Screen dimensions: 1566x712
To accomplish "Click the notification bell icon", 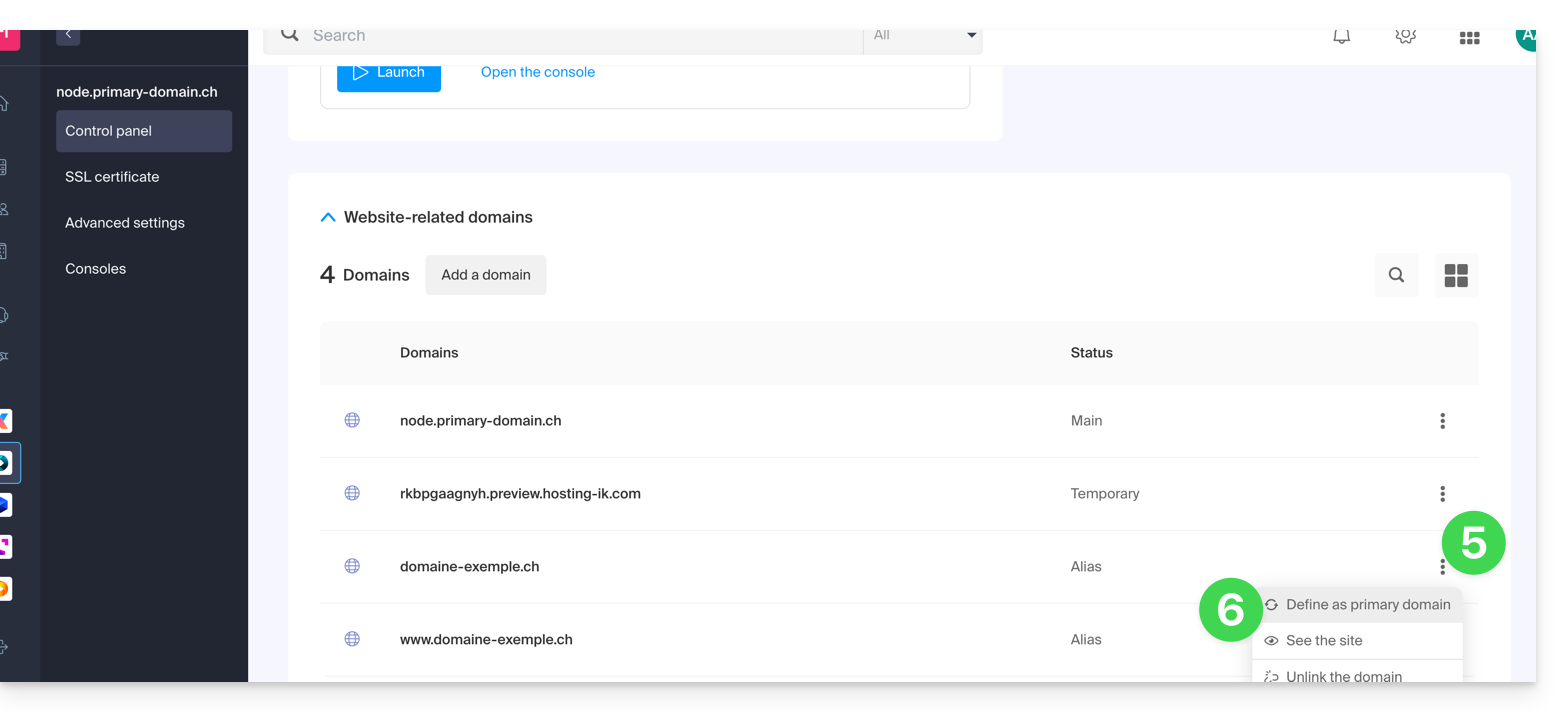I will point(1342,37).
